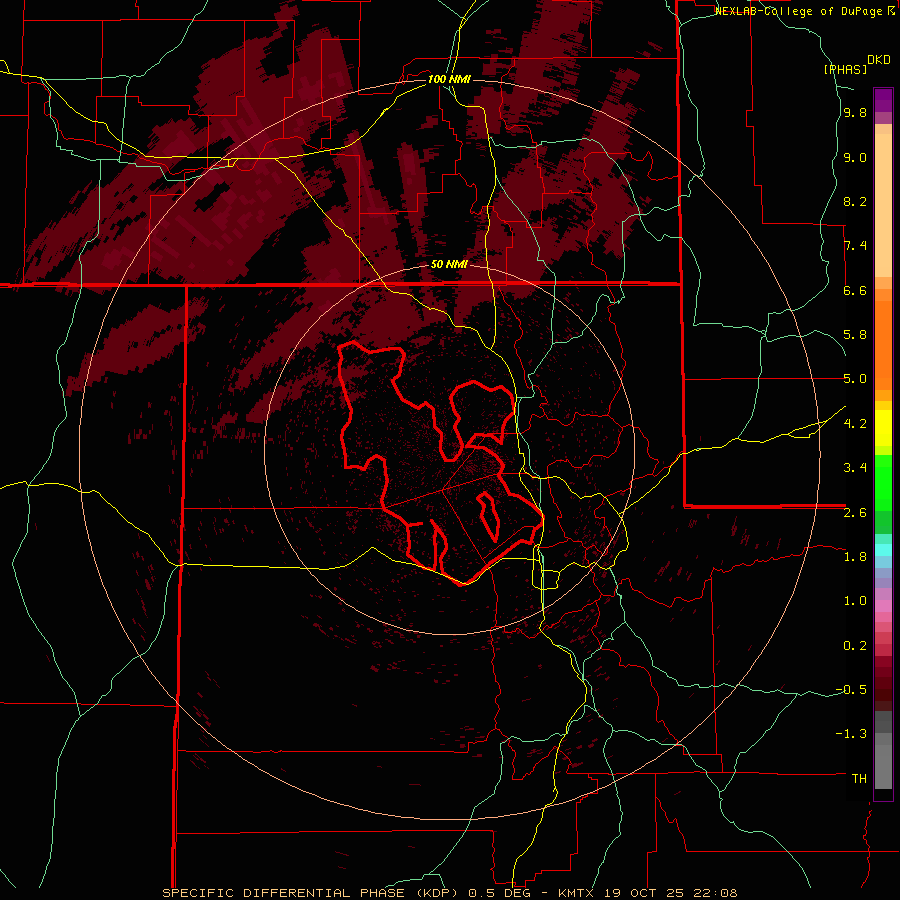This screenshot has height=900, width=900.
Task: Click the 1.8 value on color scale
Action: point(855,557)
